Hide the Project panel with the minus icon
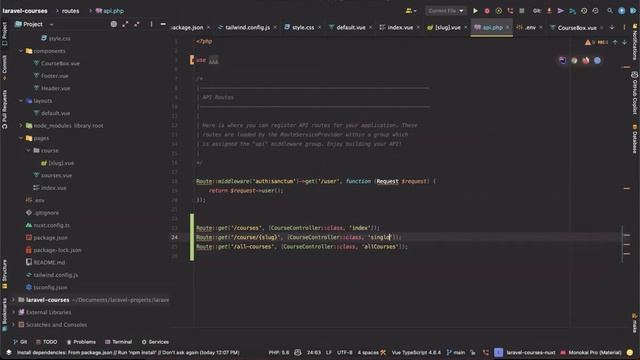 (x=163, y=24)
